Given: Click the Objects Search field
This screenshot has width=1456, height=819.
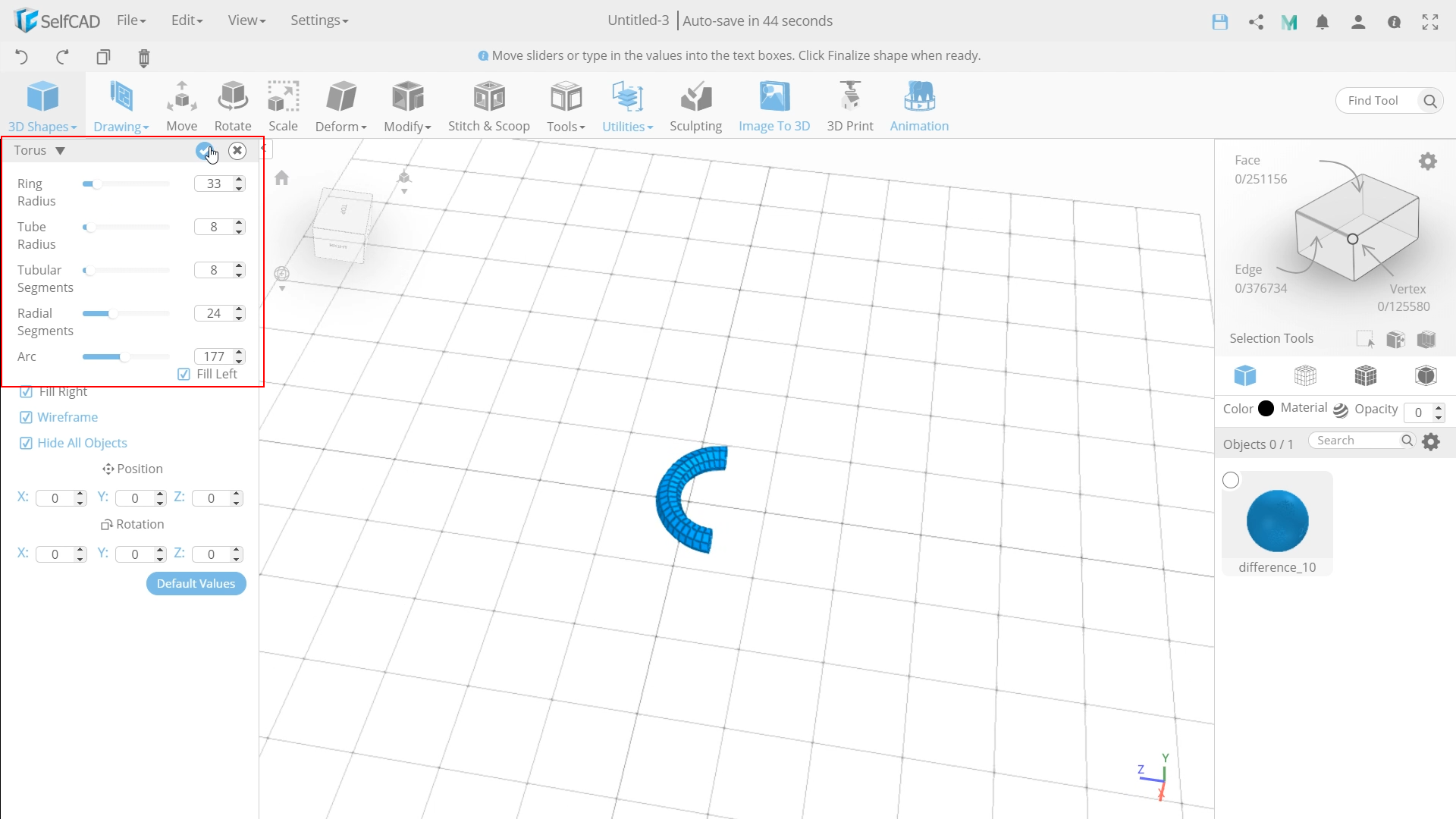Looking at the screenshot, I should pyautogui.click(x=1357, y=441).
